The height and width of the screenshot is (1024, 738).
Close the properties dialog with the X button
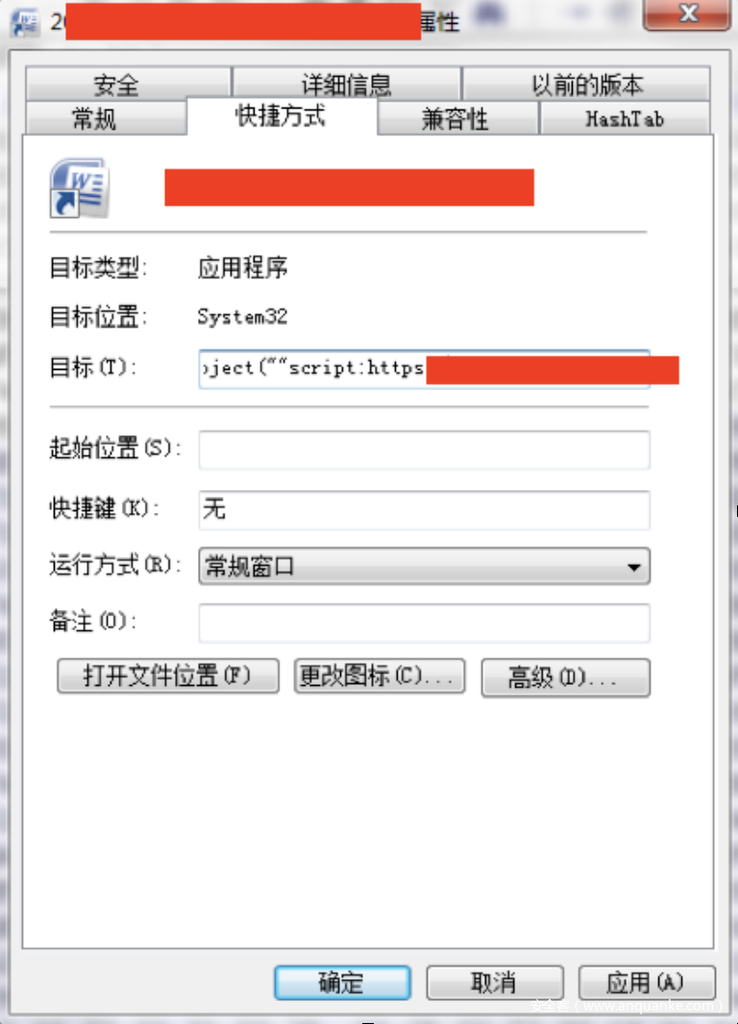click(686, 14)
